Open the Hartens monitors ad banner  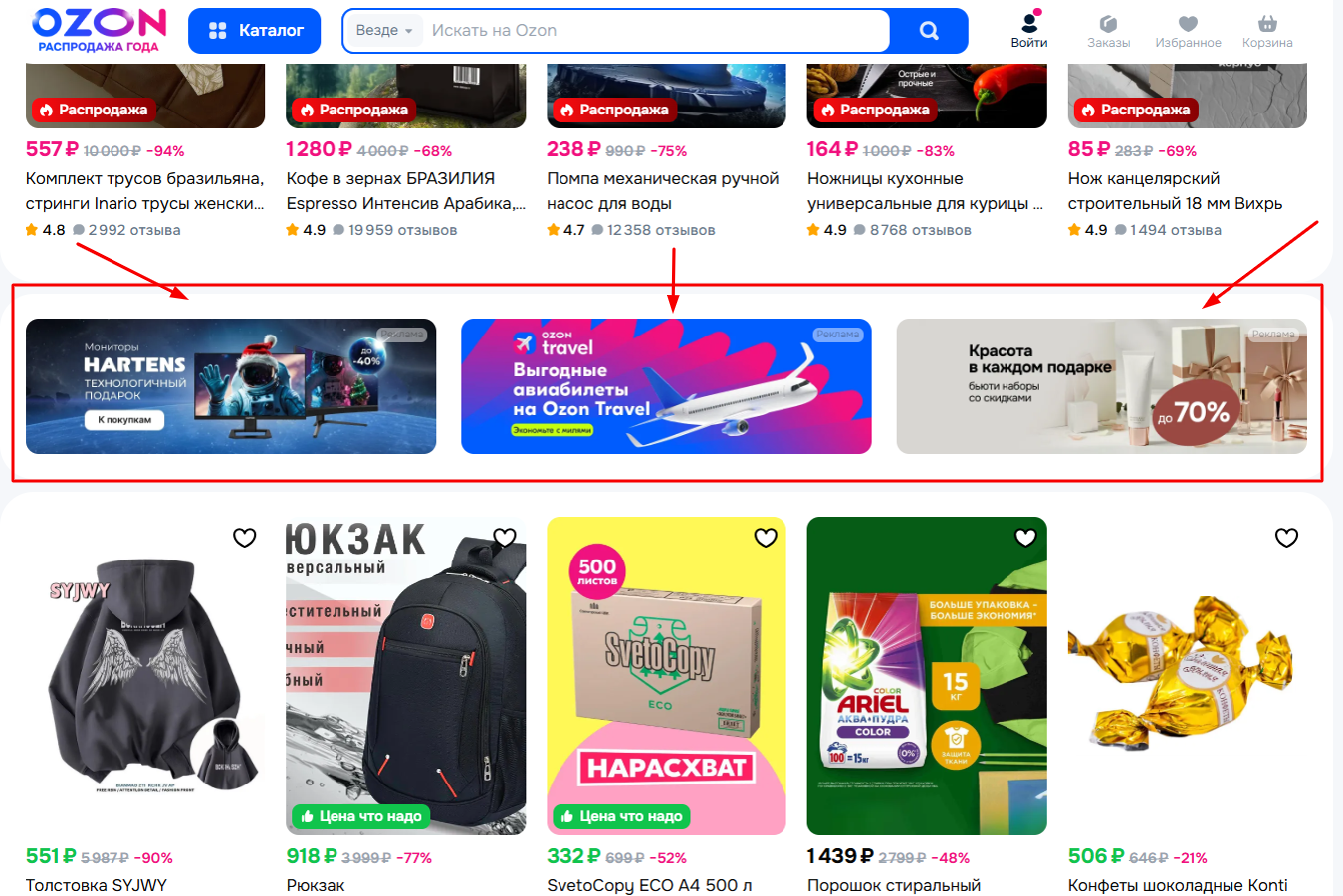[231, 386]
